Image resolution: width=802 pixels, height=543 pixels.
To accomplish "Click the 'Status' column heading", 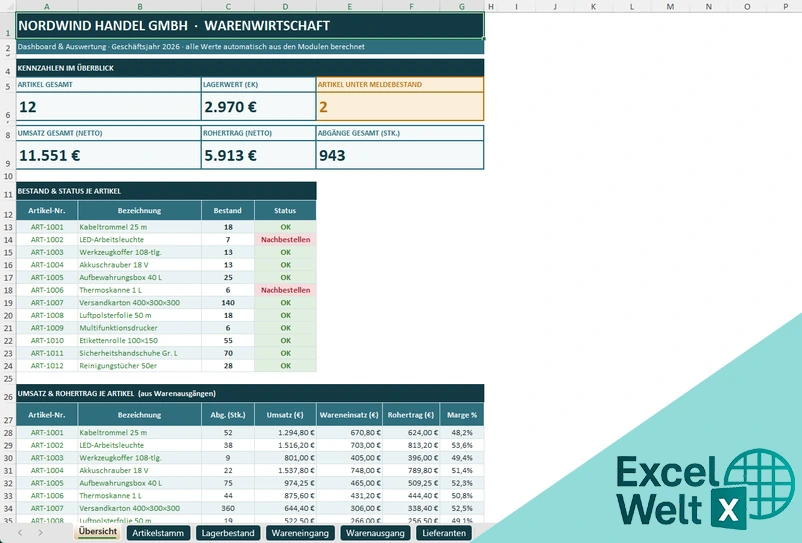I will (x=285, y=211).
